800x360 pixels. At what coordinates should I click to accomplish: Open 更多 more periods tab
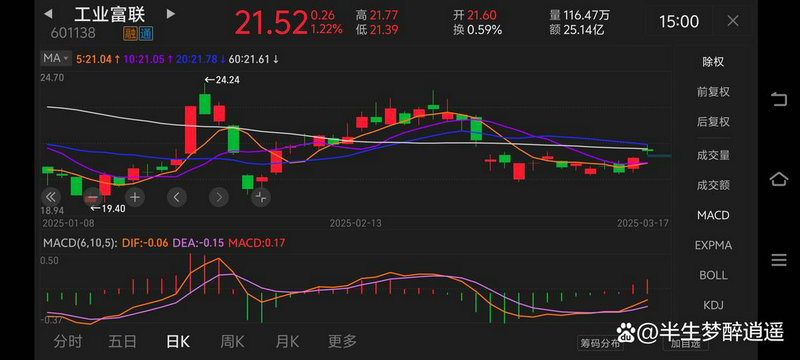point(342,342)
